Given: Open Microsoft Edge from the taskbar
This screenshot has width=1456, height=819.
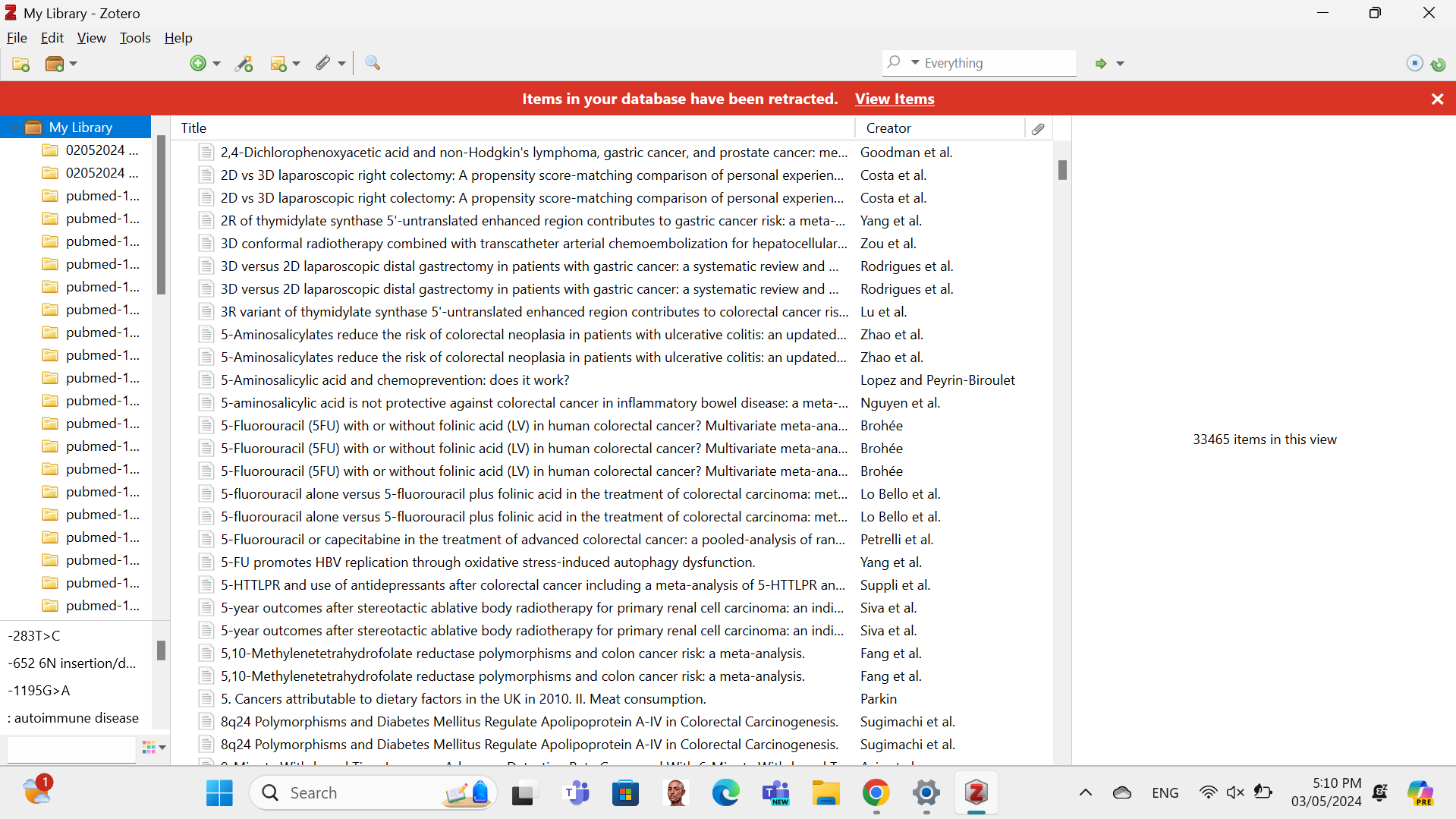Looking at the screenshot, I should (x=725, y=793).
